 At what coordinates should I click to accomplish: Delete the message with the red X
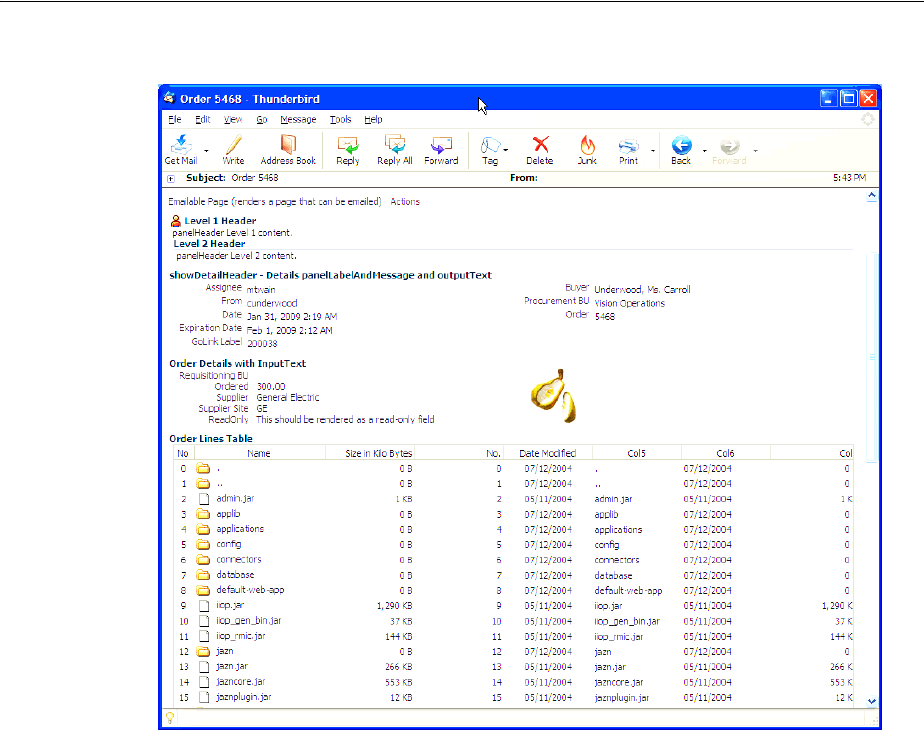click(x=540, y=145)
